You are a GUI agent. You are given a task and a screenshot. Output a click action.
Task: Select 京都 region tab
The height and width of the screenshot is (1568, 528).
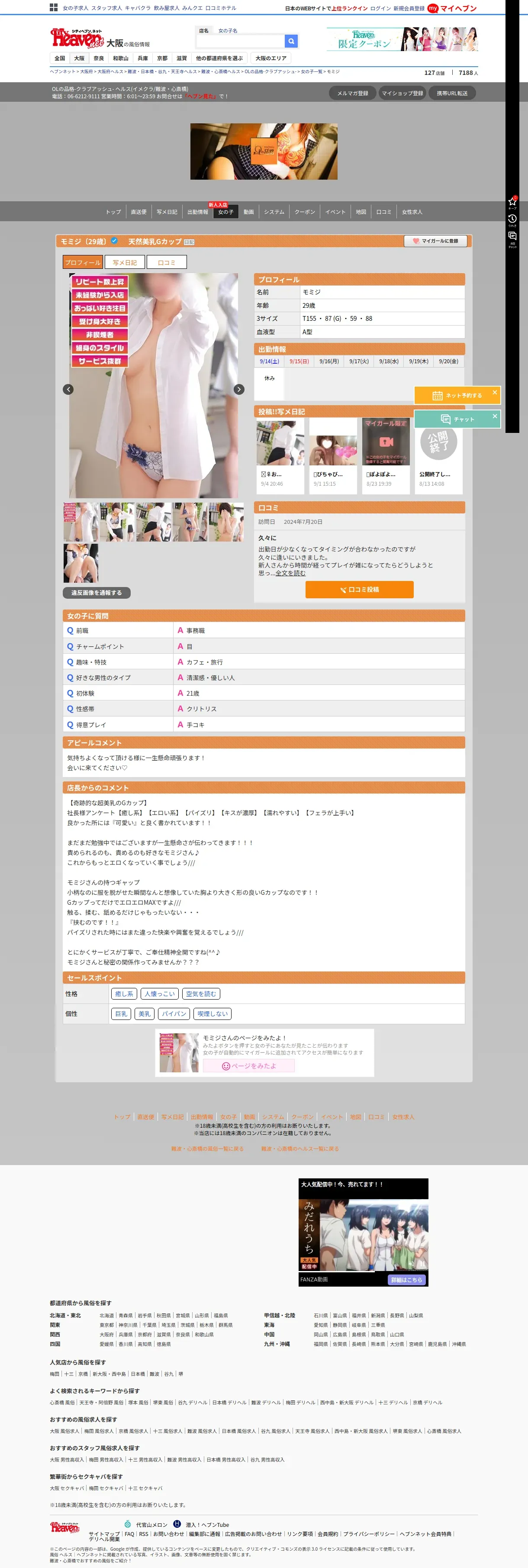162,58
